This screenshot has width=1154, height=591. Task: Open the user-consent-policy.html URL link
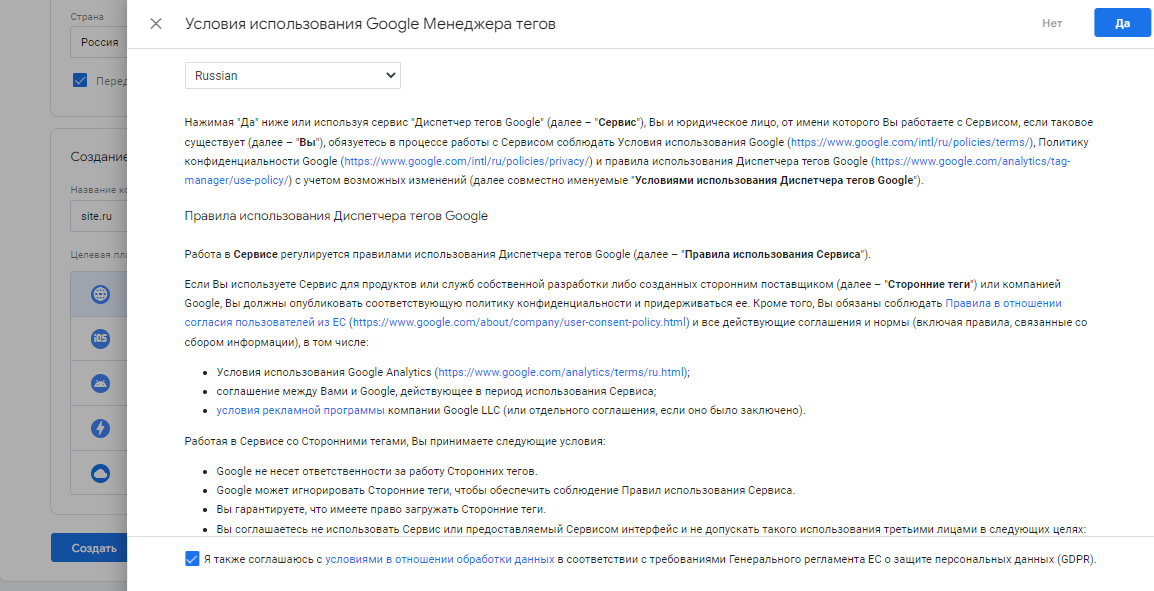519,322
